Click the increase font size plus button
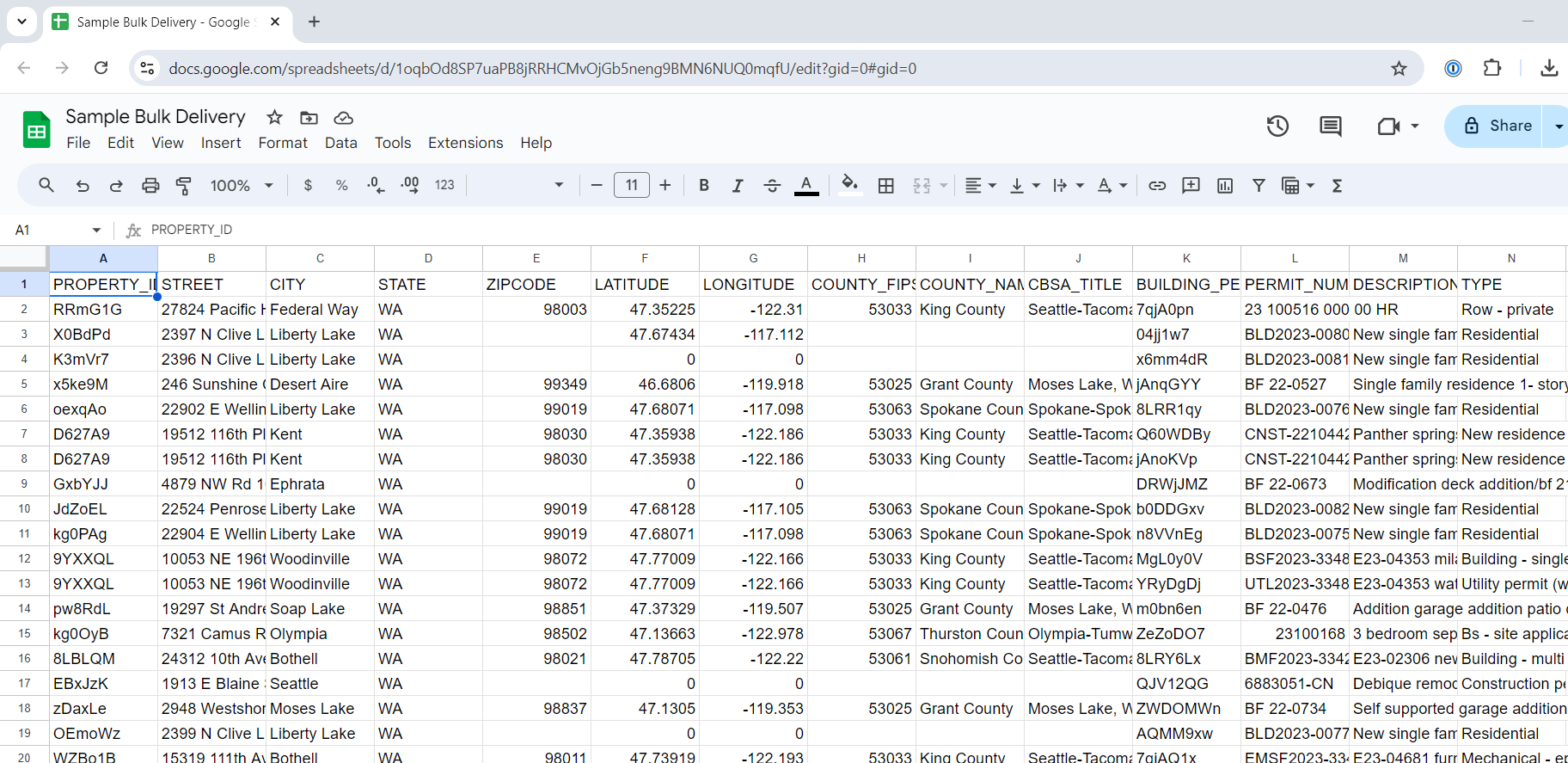This screenshot has height=763, width=1568. tap(665, 185)
